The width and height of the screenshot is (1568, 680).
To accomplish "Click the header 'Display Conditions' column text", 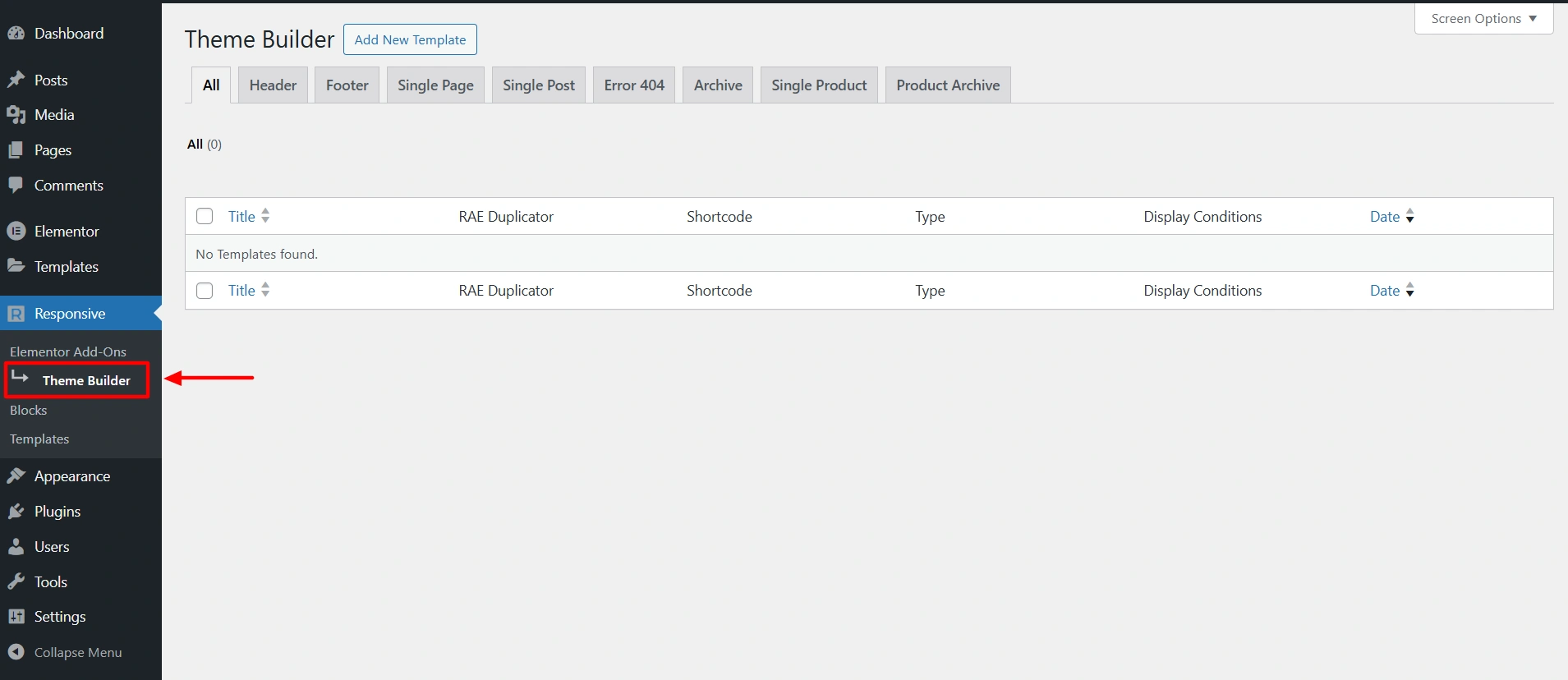I will 1202,217.
